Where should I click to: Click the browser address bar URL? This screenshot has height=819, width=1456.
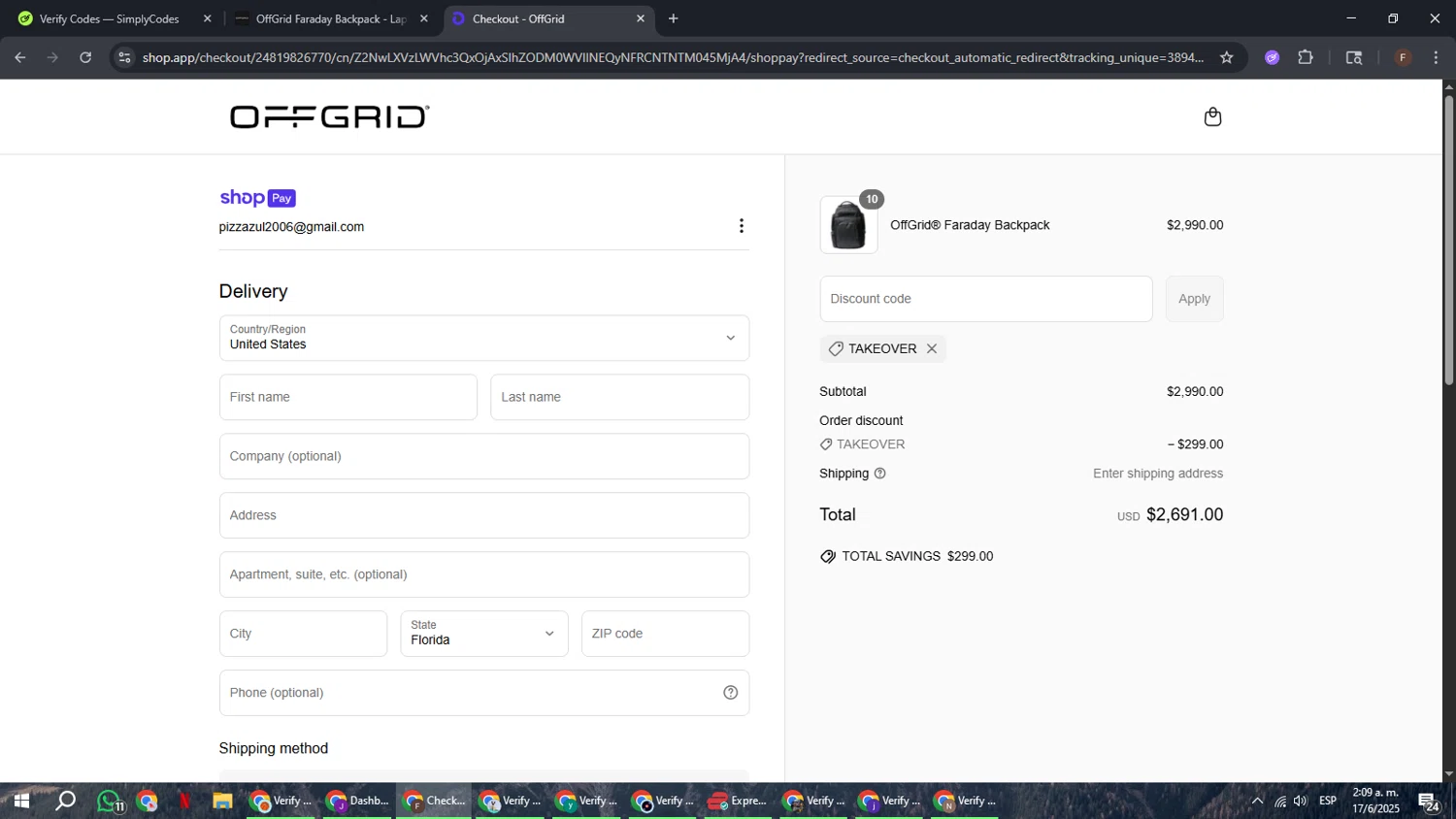click(673, 57)
